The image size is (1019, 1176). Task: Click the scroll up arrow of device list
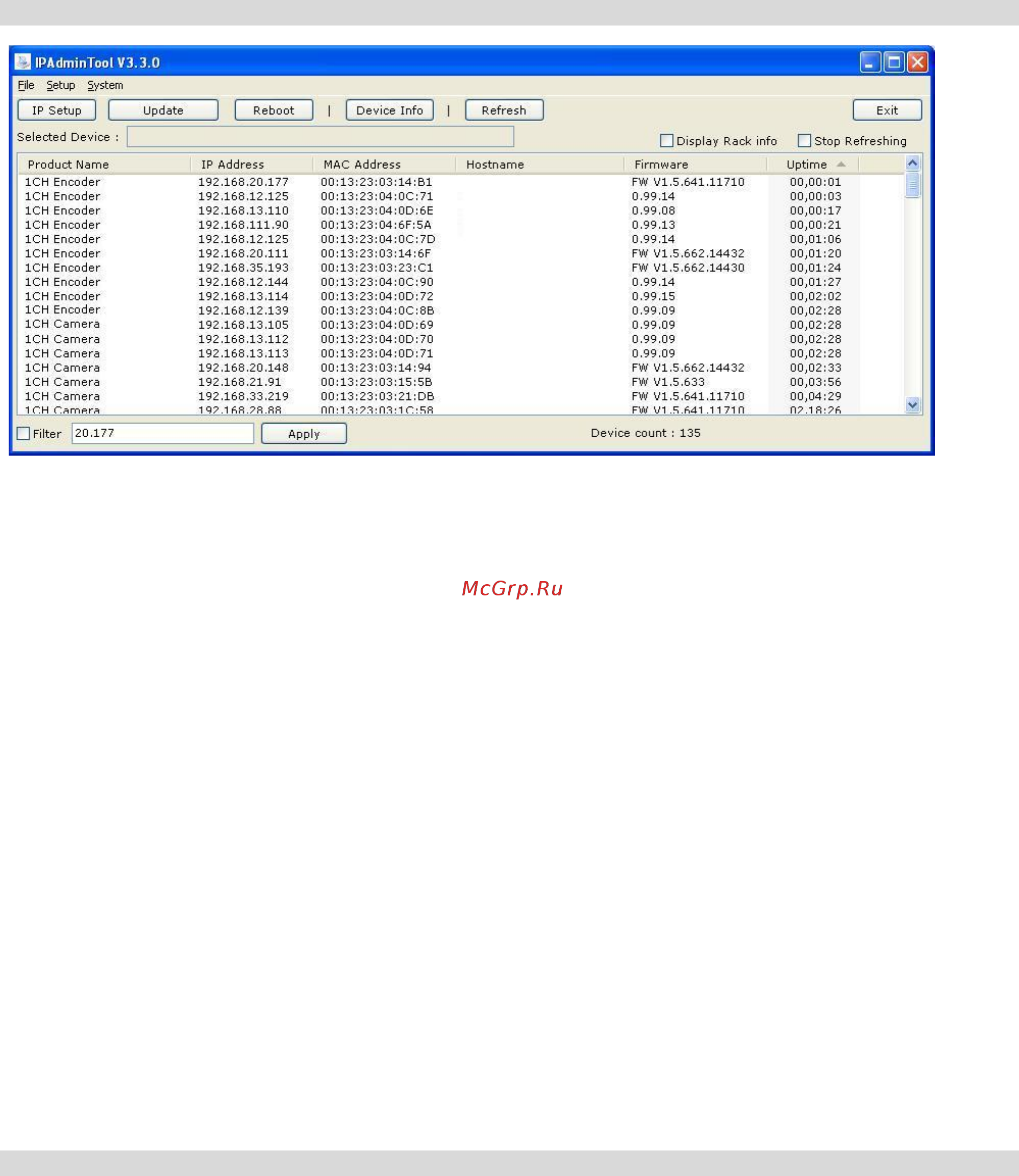(x=913, y=163)
